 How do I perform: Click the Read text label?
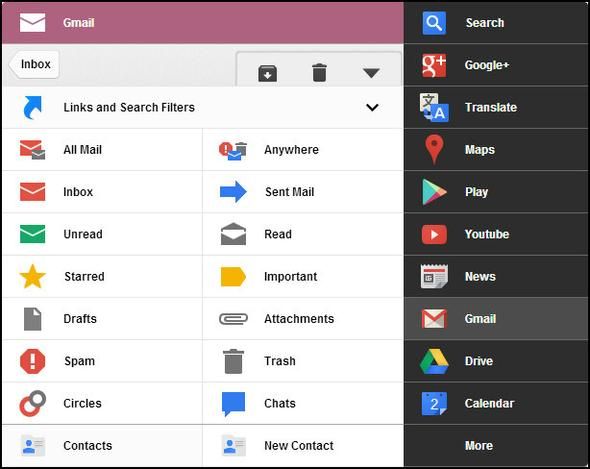(278, 234)
